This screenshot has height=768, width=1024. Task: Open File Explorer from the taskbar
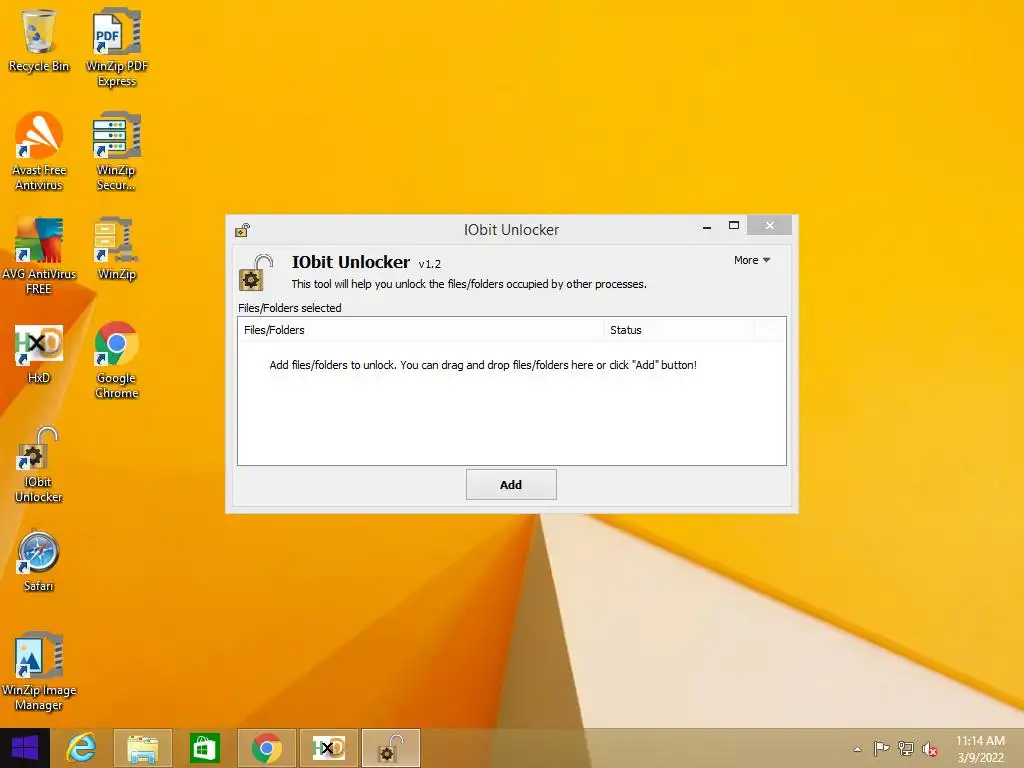pyautogui.click(x=143, y=748)
